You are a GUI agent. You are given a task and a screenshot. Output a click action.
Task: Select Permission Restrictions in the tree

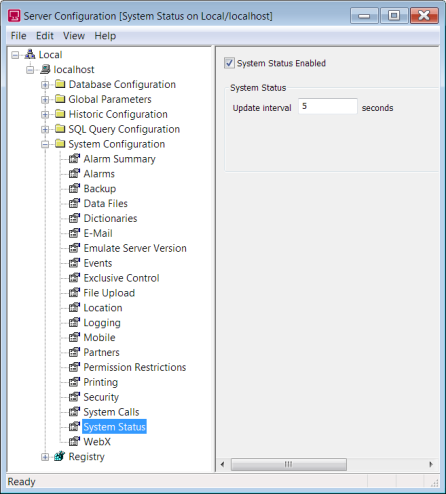click(x=135, y=367)
